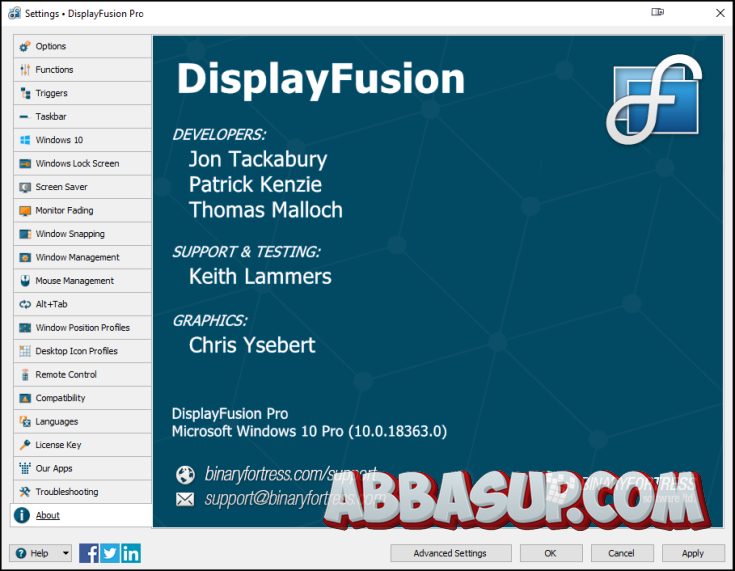Image resolution: width=735 pixels, height=571 pixels.
Task: Select the Alt+Tab settings tab
Action: 82,304
